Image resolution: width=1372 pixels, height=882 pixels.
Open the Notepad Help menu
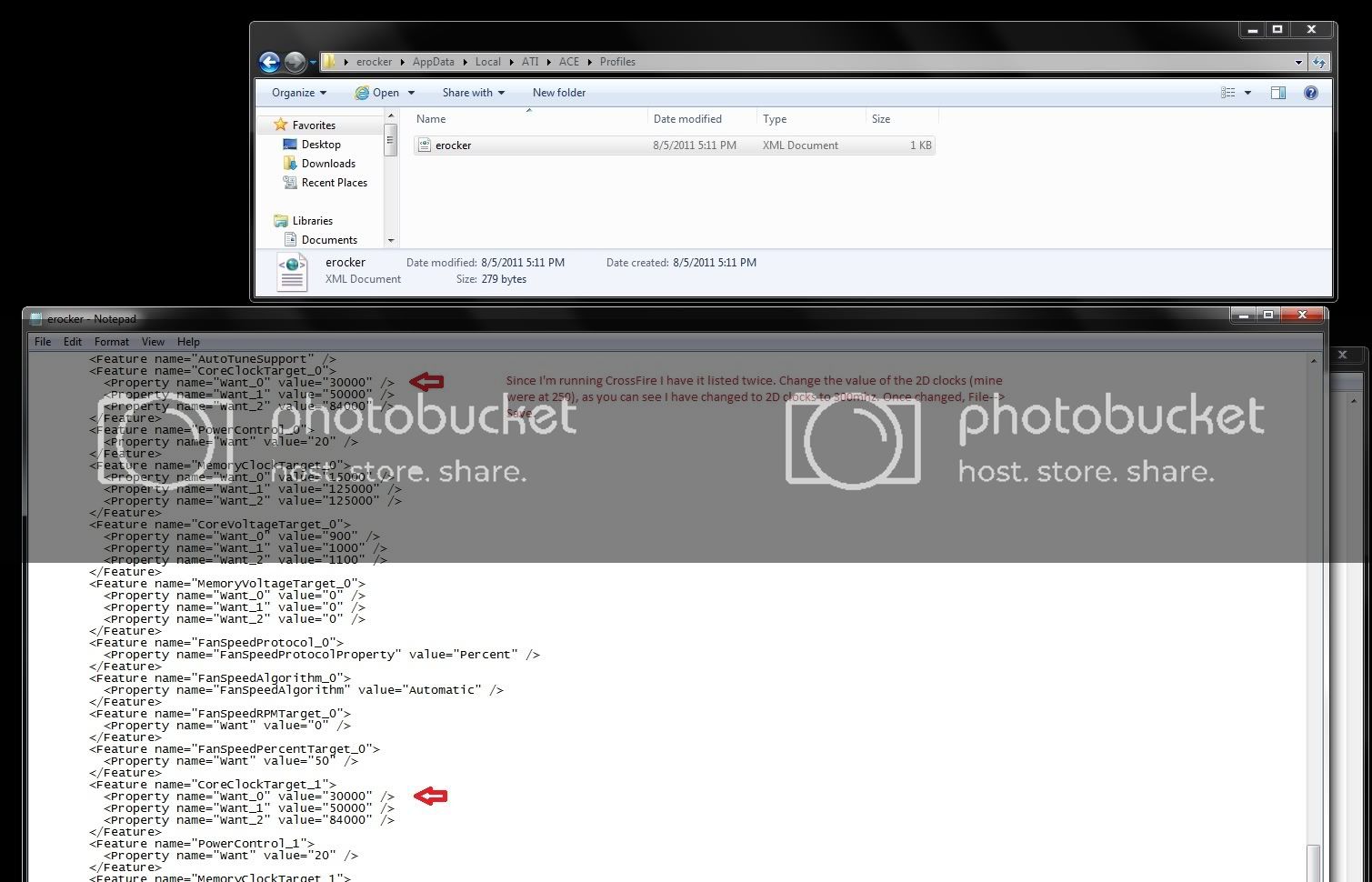tap(188, 342)
